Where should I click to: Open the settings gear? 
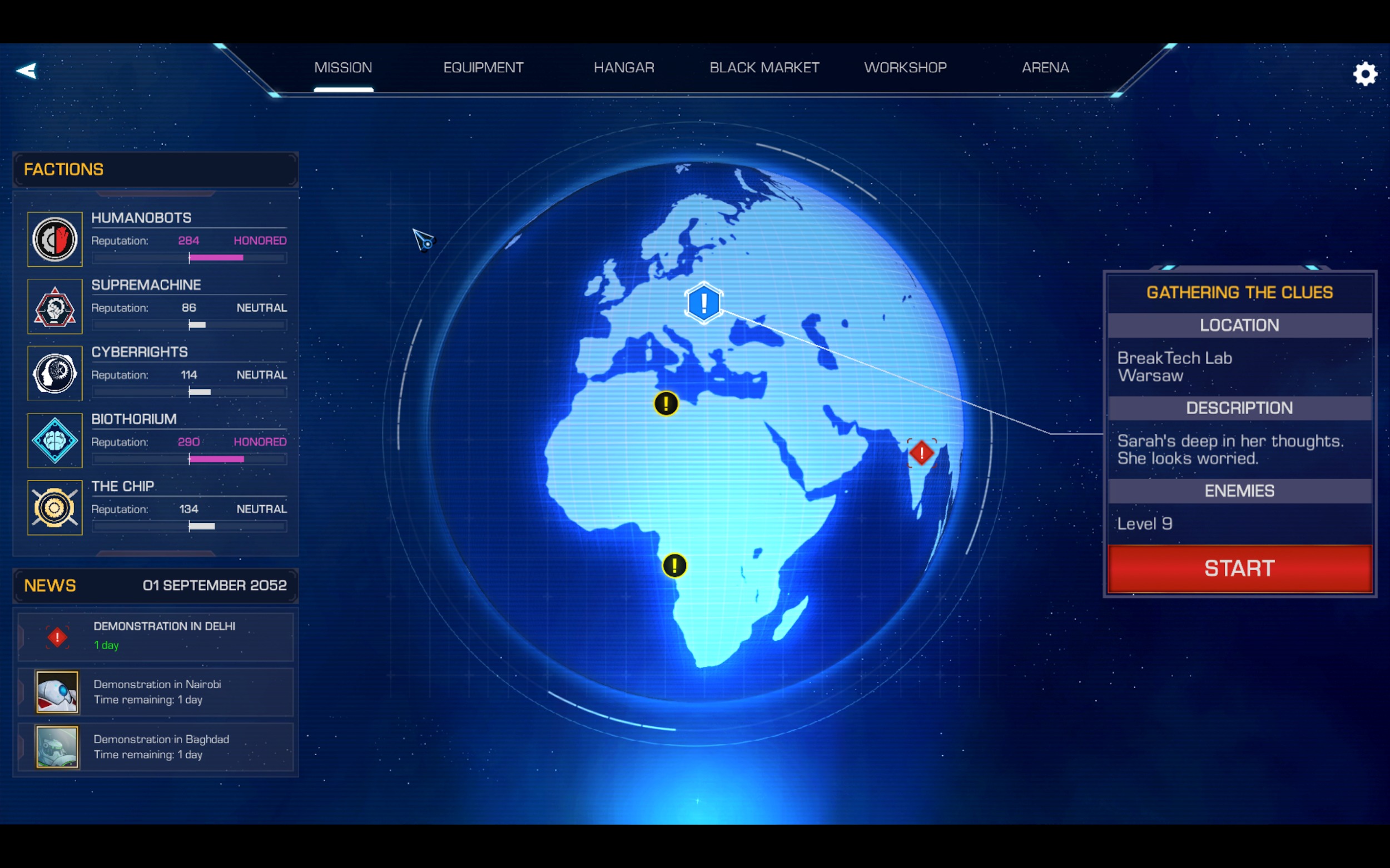pos(1365,73)
